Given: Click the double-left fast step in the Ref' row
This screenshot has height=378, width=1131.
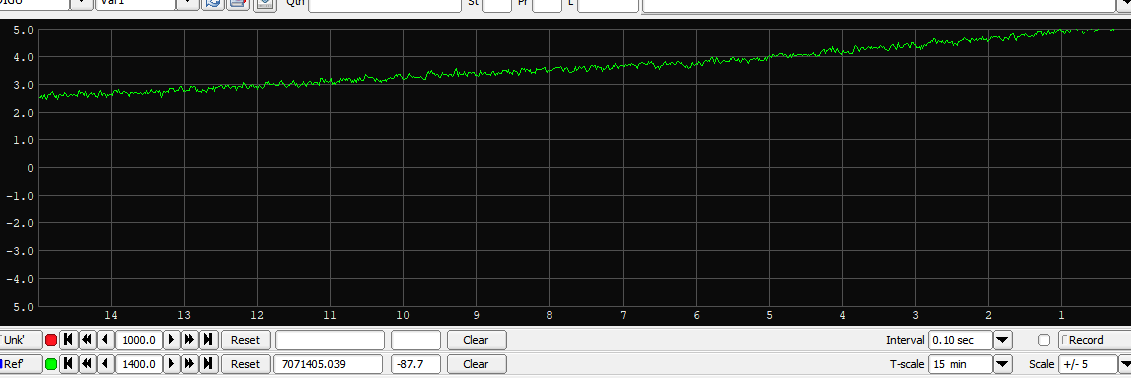Looking at the screenshot, I should coord(87,364).
